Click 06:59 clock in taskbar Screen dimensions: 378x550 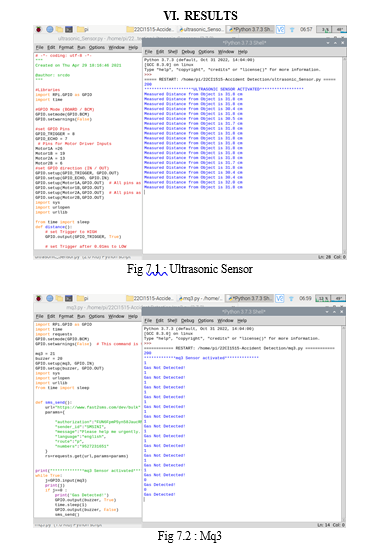point(305,299)
